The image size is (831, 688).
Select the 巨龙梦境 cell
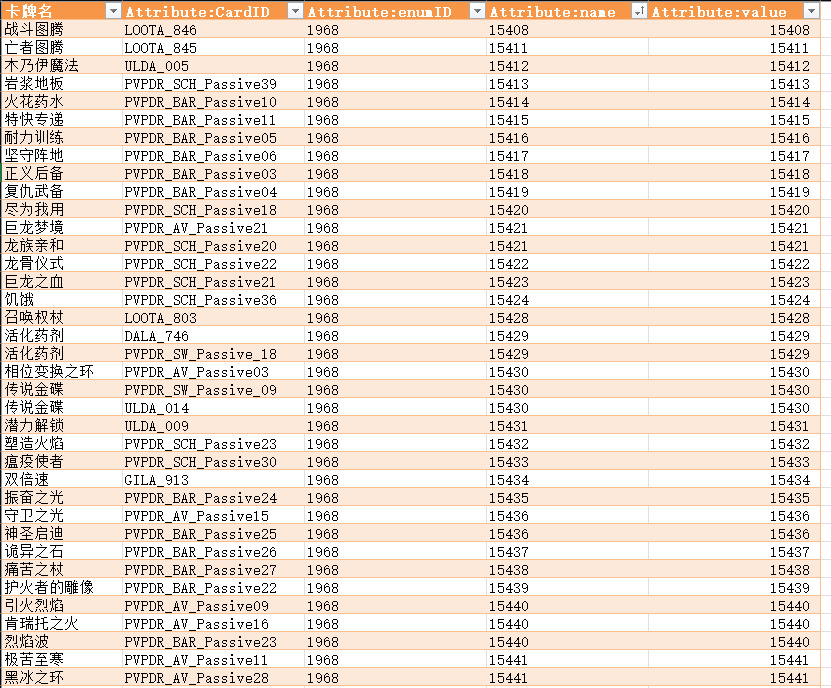(x=61, y=228)
